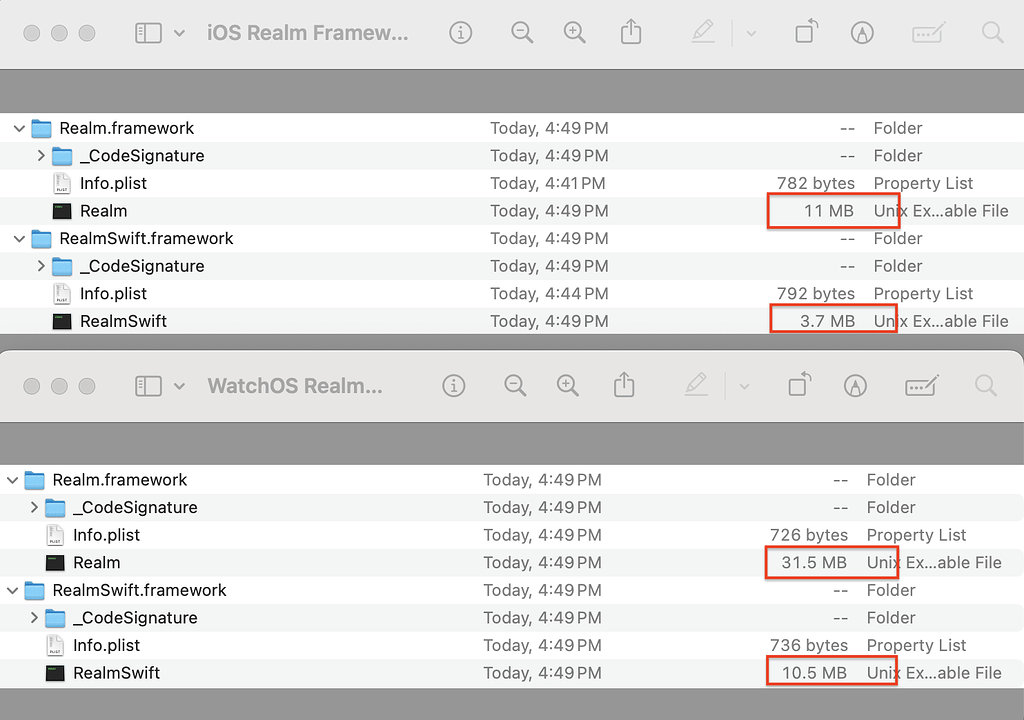
Task: Click the Zoom Out magnifier in the WatchOS toolbar
Action: [514, 384]
